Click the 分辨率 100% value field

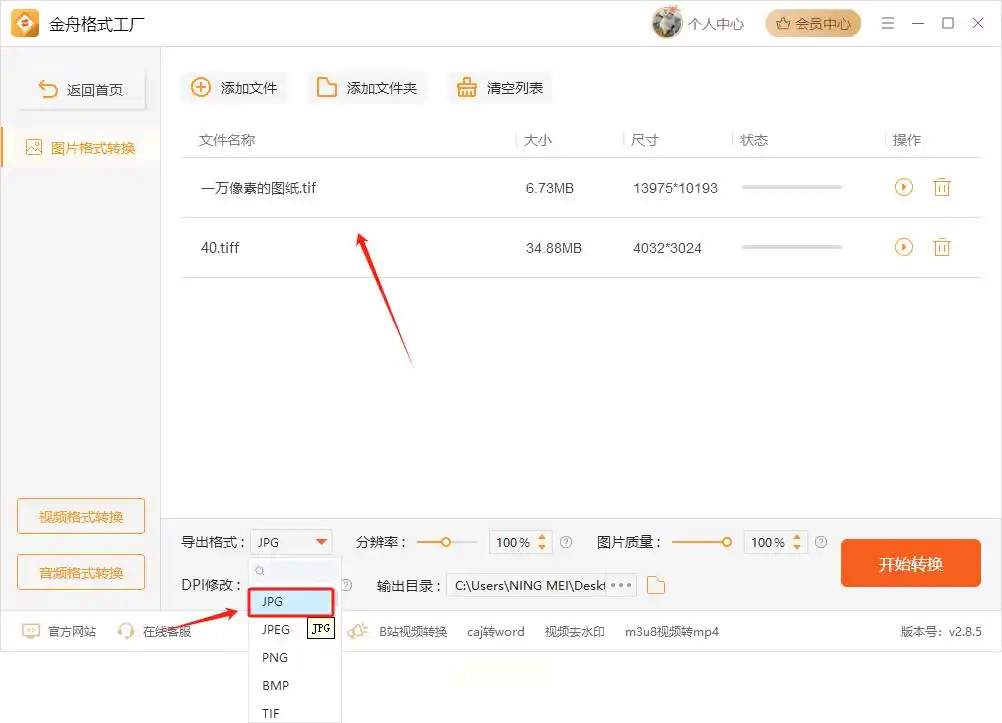(513, 542)
